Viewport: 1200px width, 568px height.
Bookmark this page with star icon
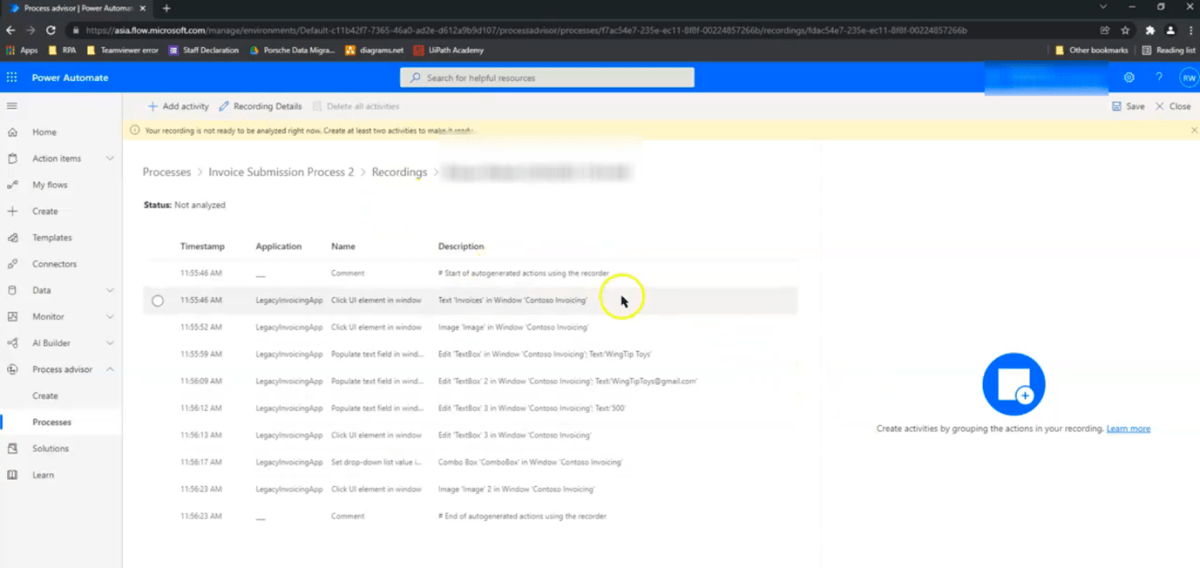(x=1125, y=30)
